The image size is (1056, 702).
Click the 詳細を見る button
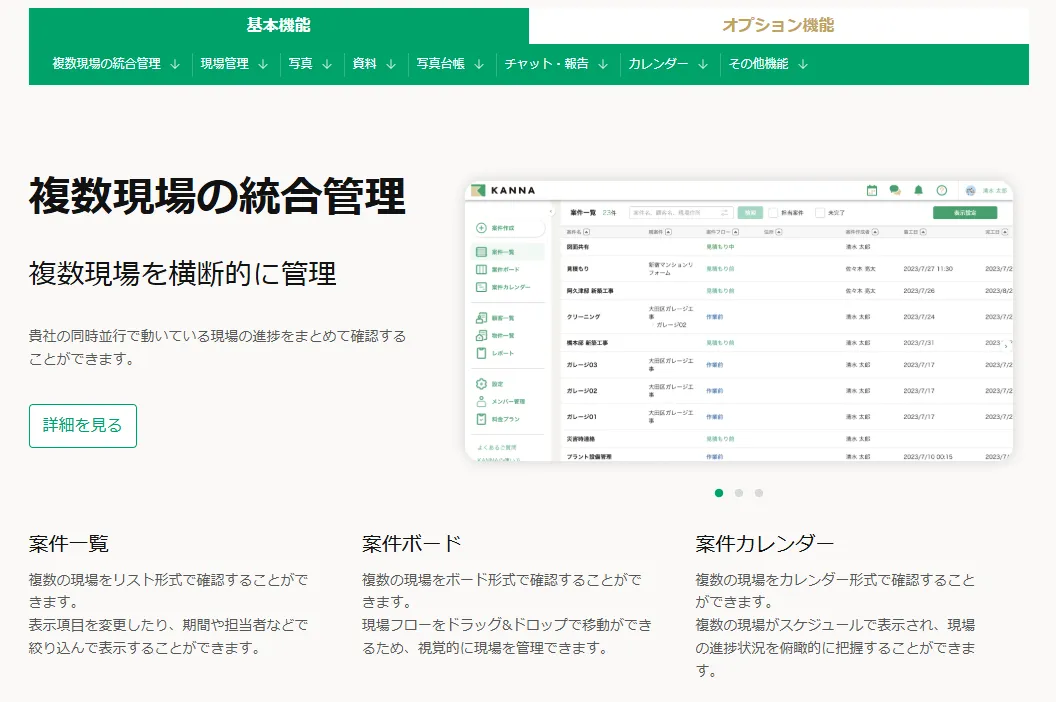point(82,425)
